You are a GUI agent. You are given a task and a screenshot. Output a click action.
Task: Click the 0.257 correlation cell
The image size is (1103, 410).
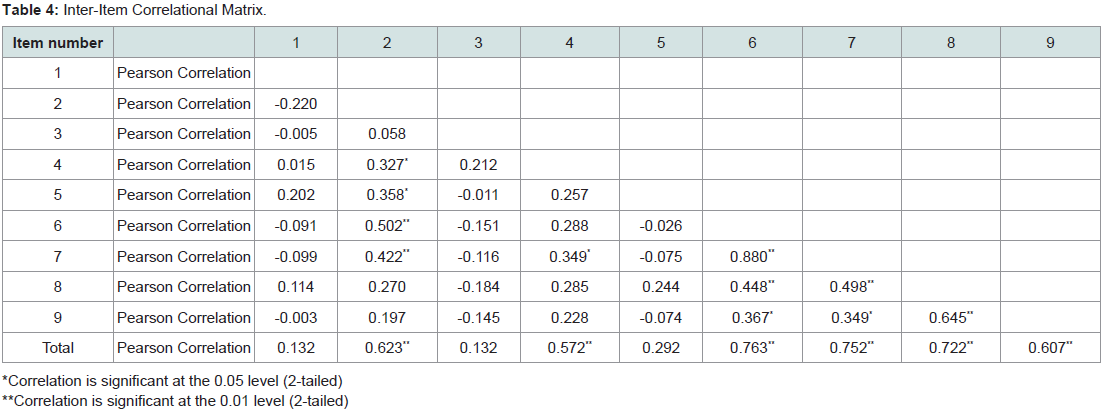(x=570, y=195)
